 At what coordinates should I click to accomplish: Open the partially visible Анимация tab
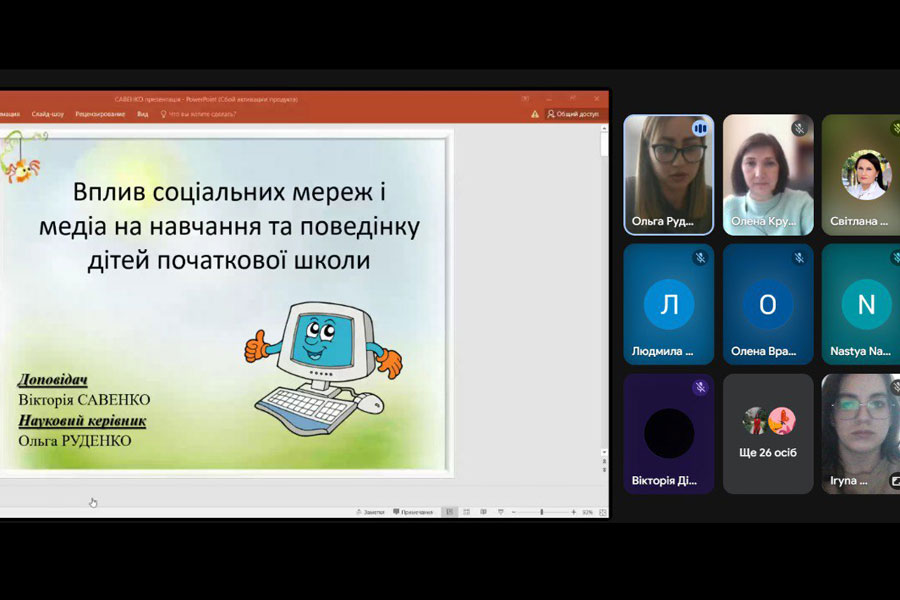click(10, 114)
